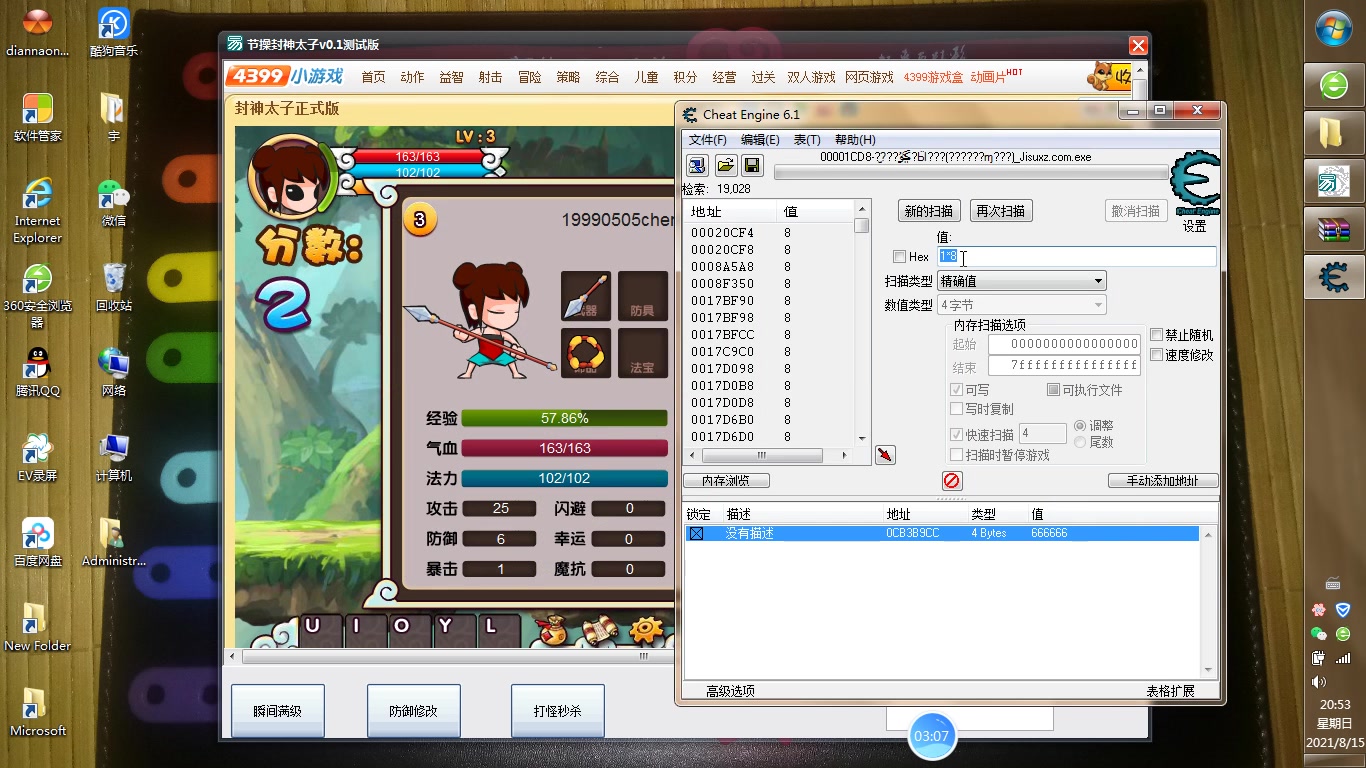The height and width of the screenshot is (768, 1366).
Task: Click the 瞬间满级 trainer button
Action: pos(278,712)
